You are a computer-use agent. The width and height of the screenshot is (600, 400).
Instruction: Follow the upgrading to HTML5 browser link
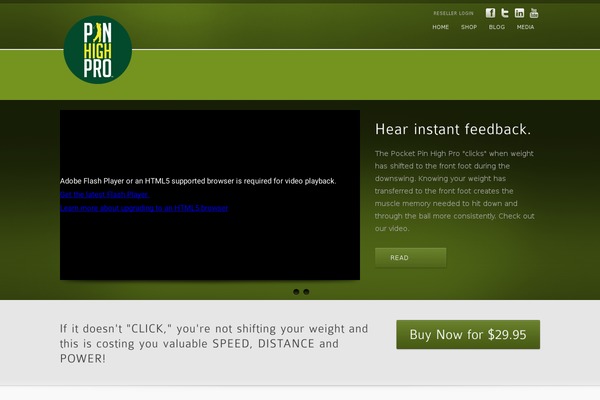click(x=144, y=208)
